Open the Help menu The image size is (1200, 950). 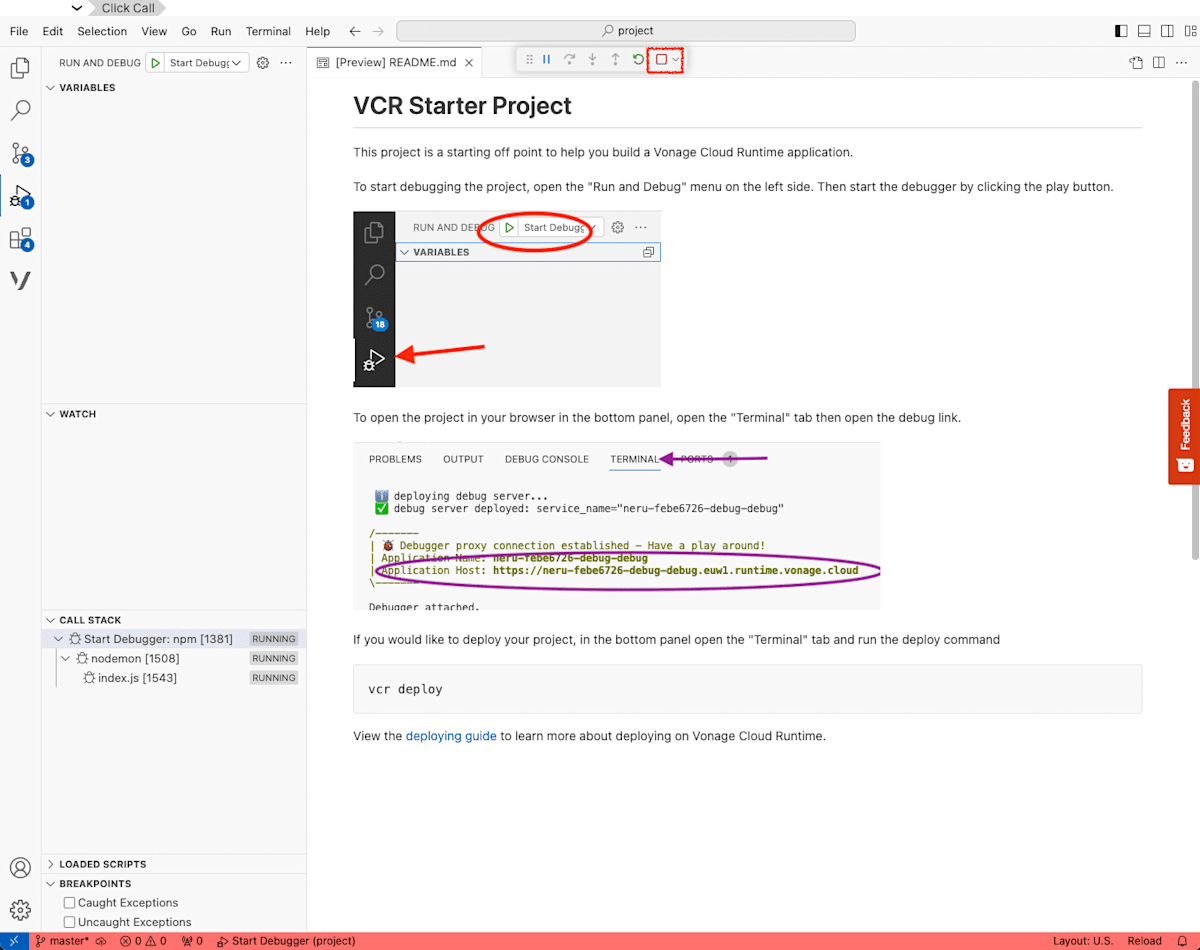317,31
